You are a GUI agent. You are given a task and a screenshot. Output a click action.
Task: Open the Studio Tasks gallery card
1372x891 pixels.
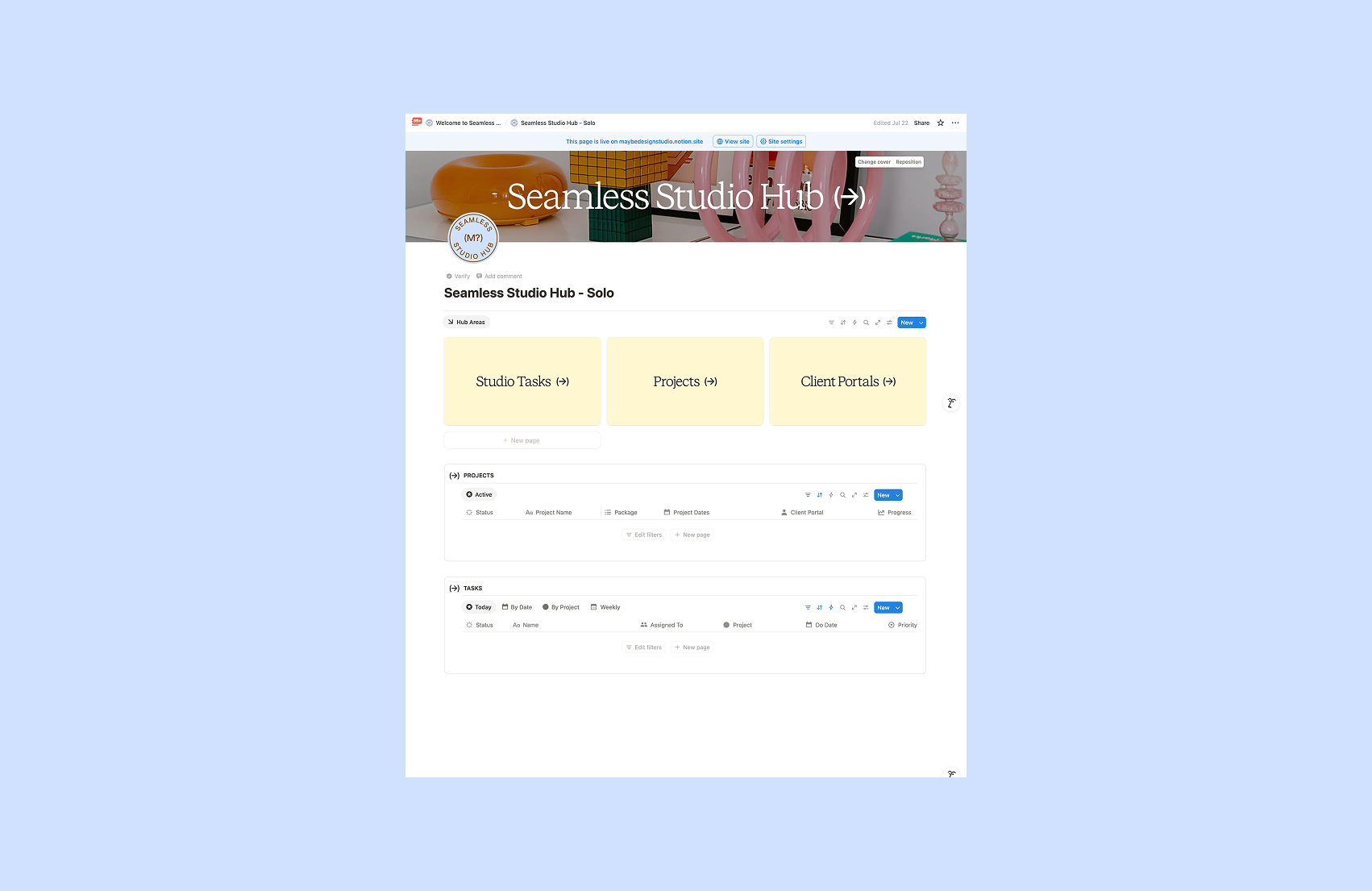click(x=522, y=381)
